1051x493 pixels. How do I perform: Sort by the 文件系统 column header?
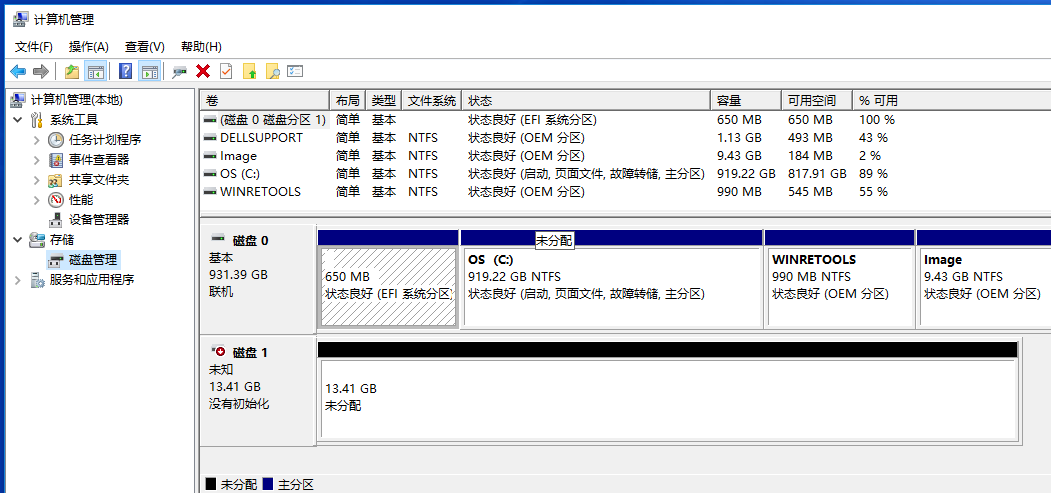click(432, 100)
